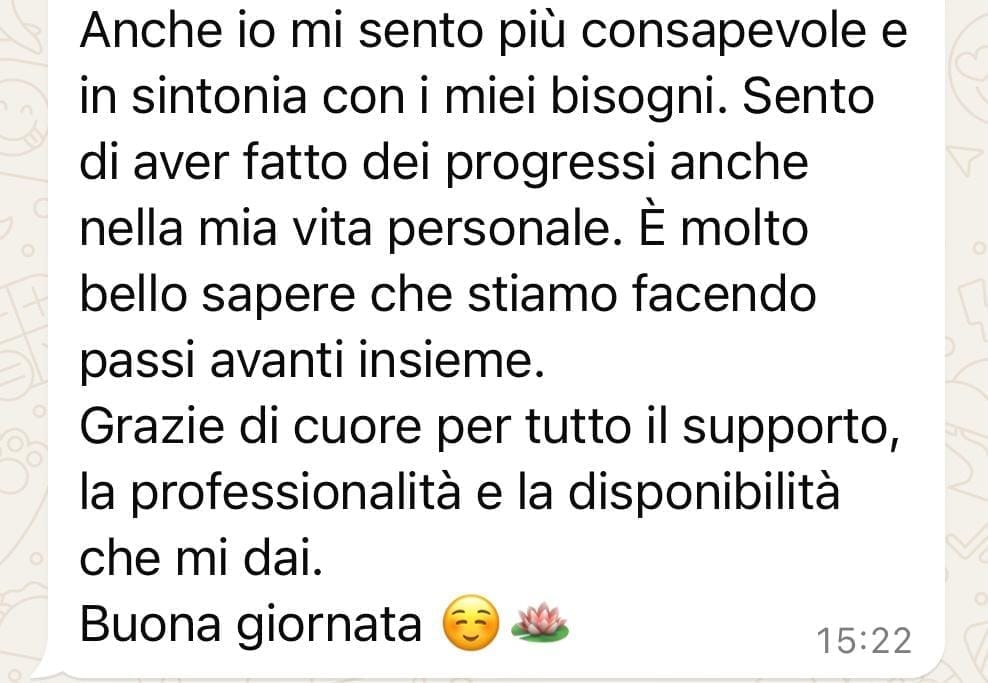Click the word "bello" in message
The width and height of the screenshot is (988, 683).
tap(134, 295)
